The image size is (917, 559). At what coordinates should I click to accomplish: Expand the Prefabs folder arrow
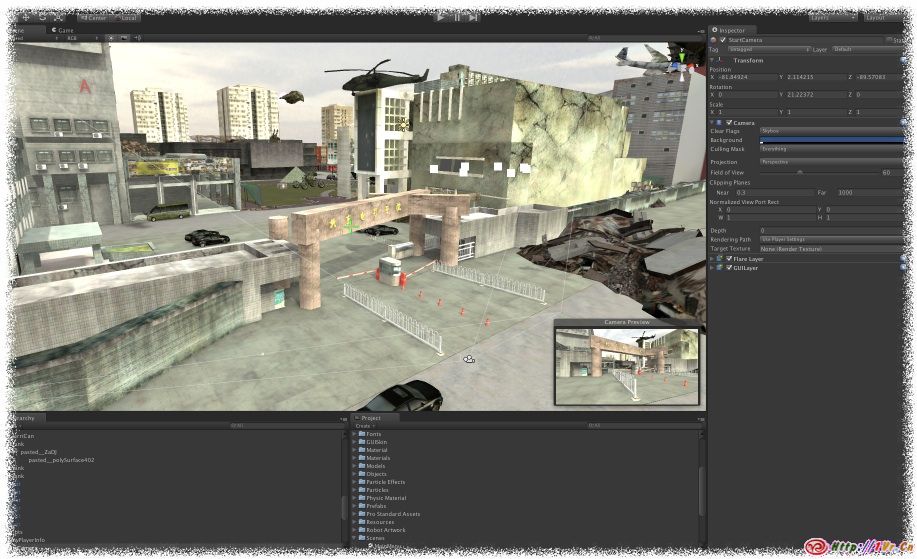tap(354, 506)
